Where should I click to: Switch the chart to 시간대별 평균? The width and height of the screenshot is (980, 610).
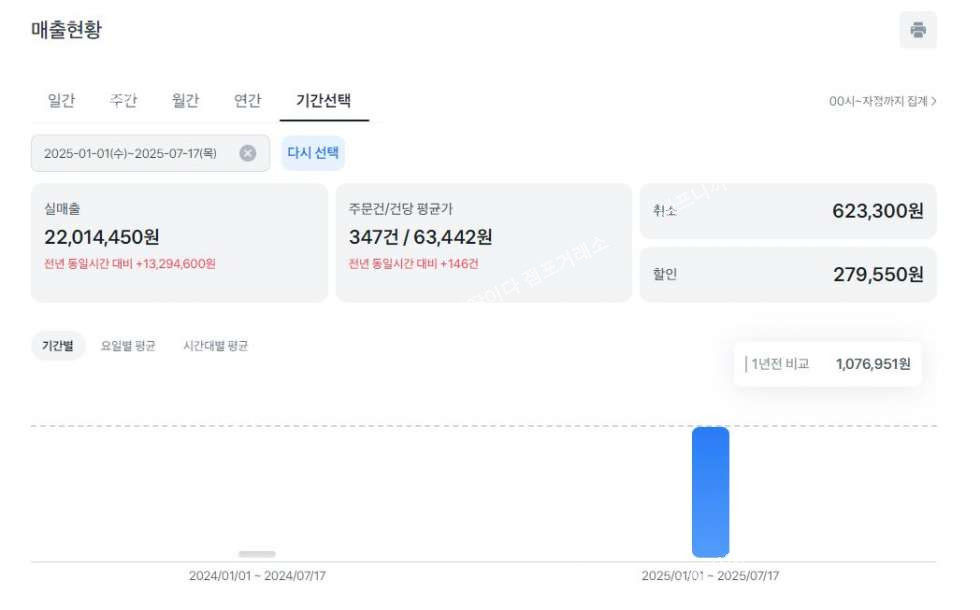tap(216, 346)
